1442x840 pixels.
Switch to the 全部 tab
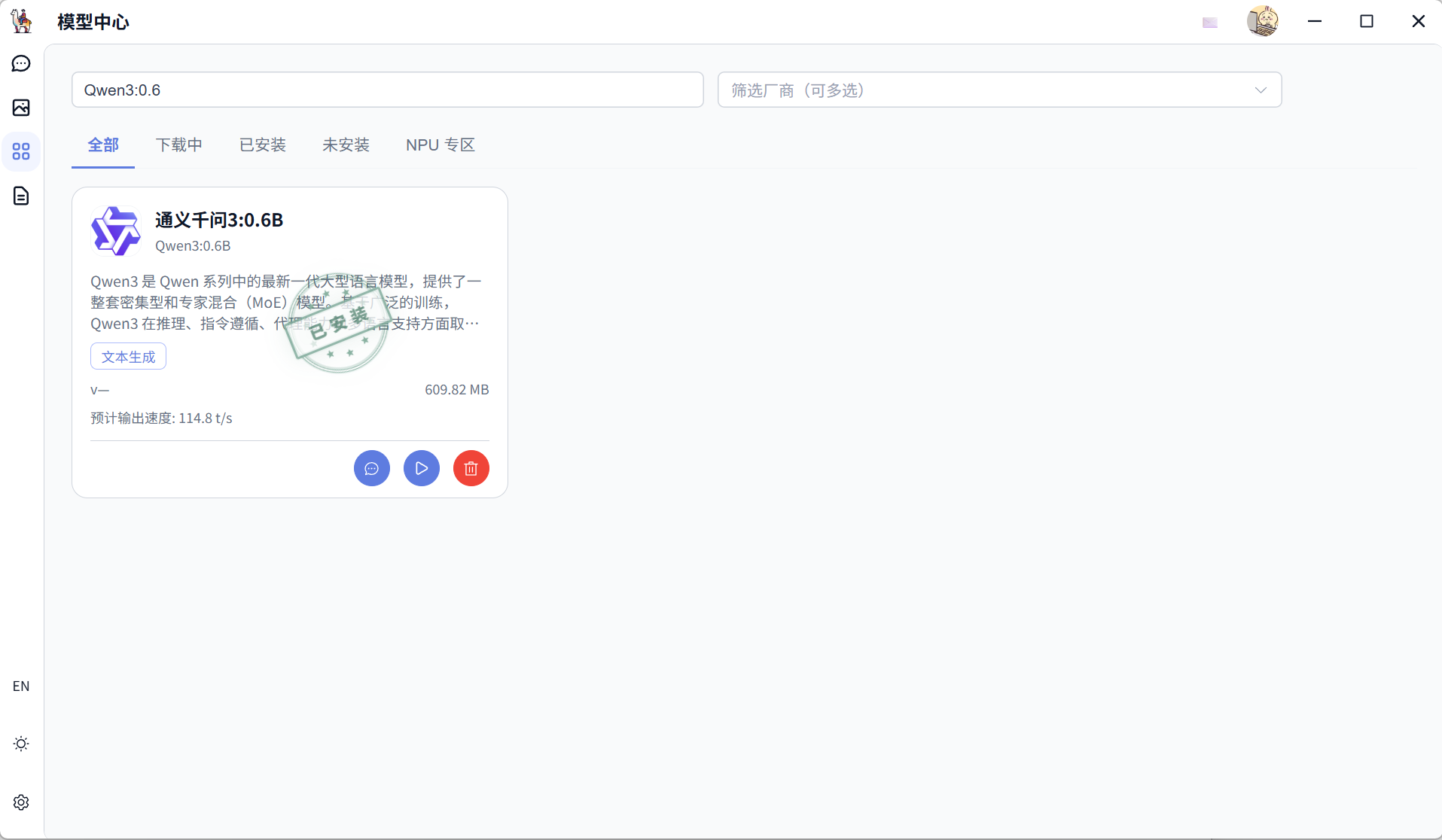coord(103,145)
